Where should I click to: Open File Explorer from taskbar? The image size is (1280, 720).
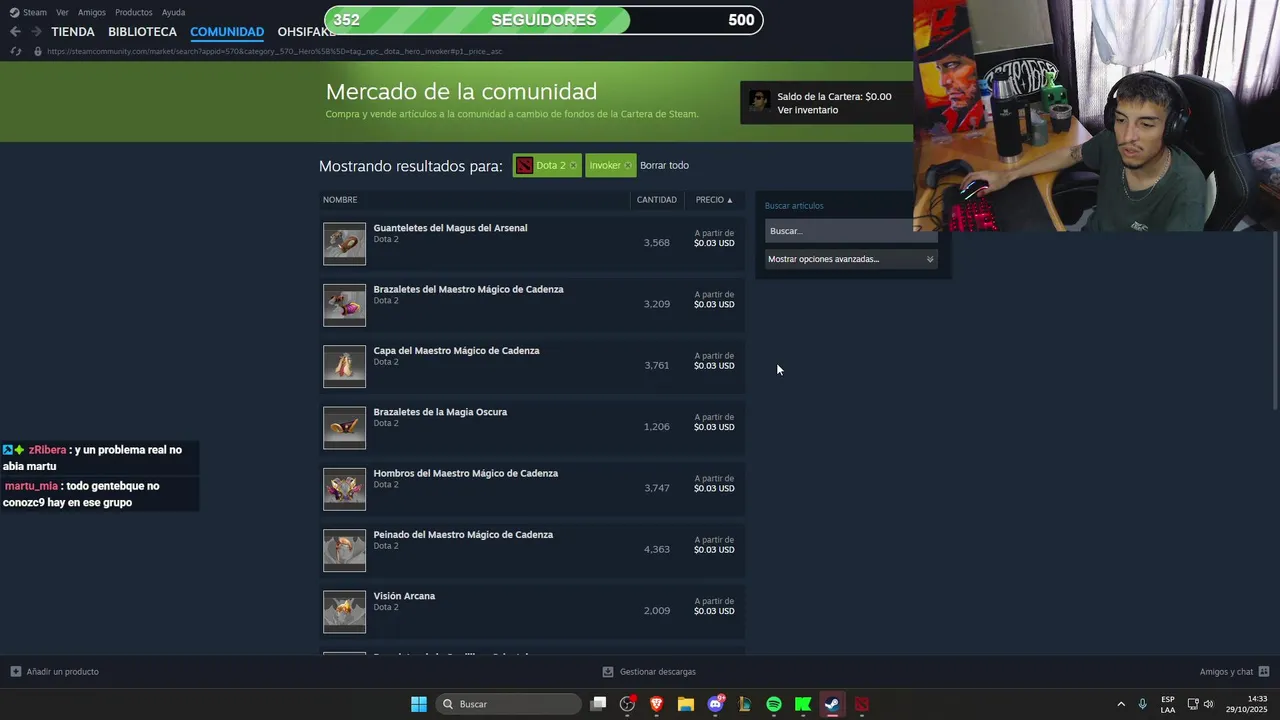pos(686,704)
